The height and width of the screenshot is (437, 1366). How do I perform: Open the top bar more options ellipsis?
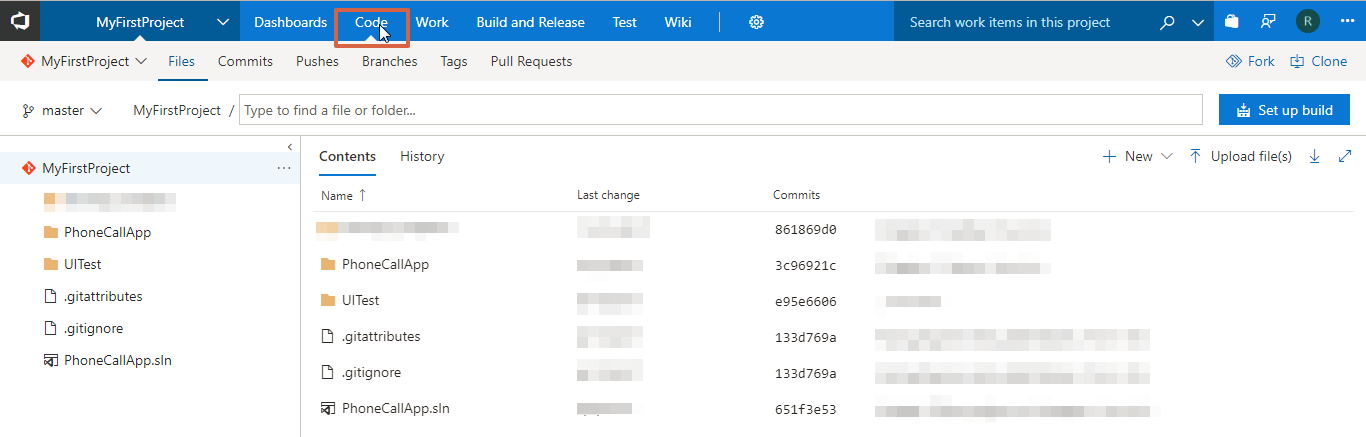coord(1346,22)
